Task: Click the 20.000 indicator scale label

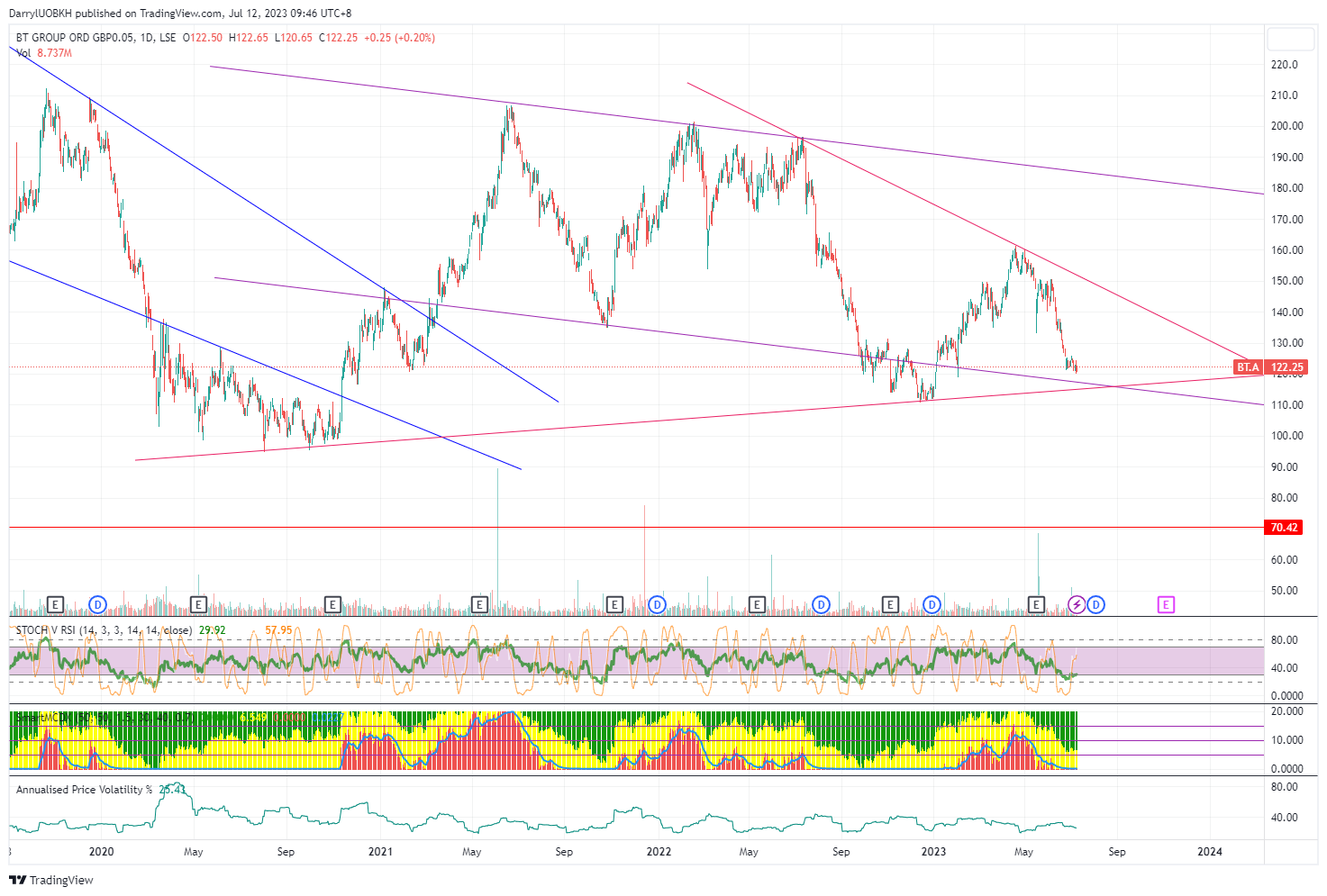Action: pos(1286,711)
